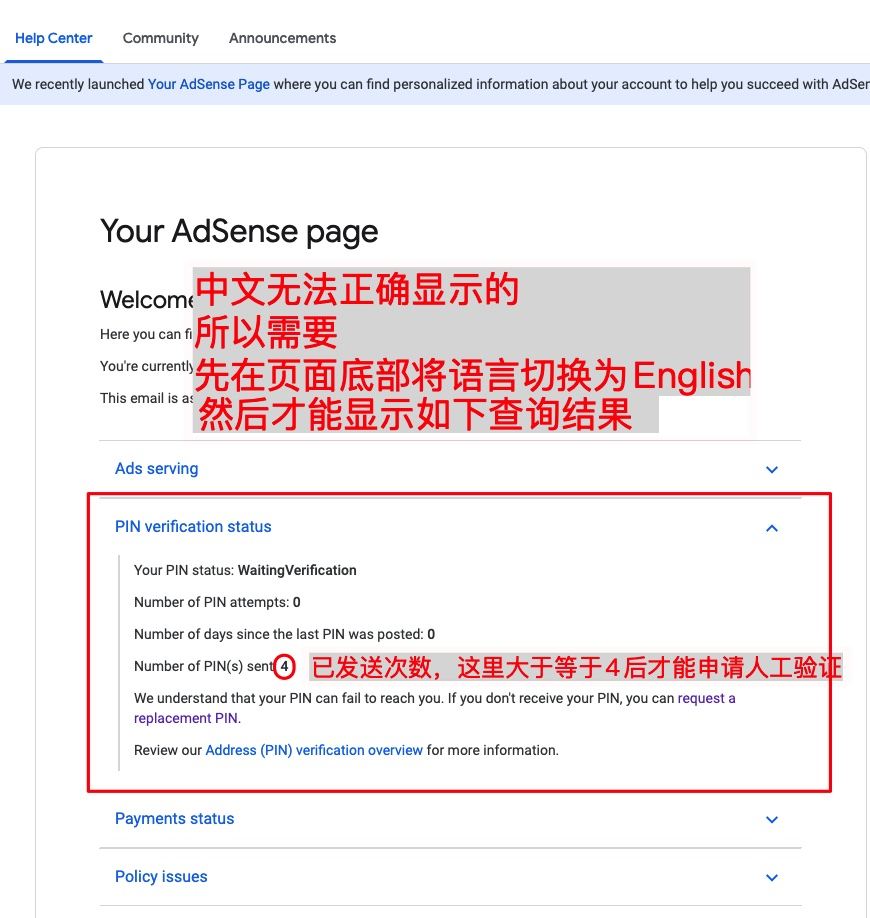Open the Ads serving heading
This screenshot has width=870, height=918.
156,468
